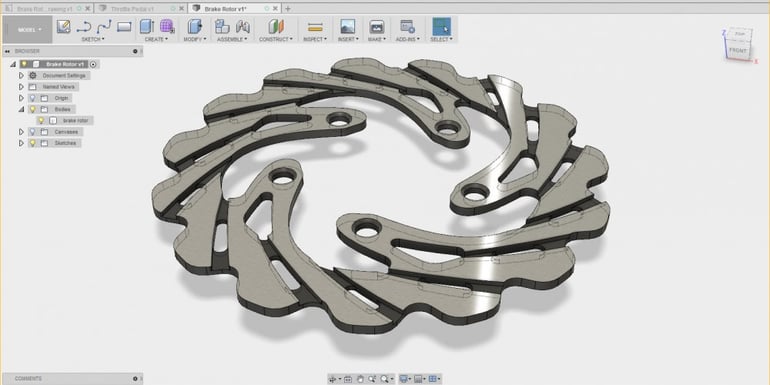
Task: Toggle Sketches folder light bulb
Action: coord(33,143)
